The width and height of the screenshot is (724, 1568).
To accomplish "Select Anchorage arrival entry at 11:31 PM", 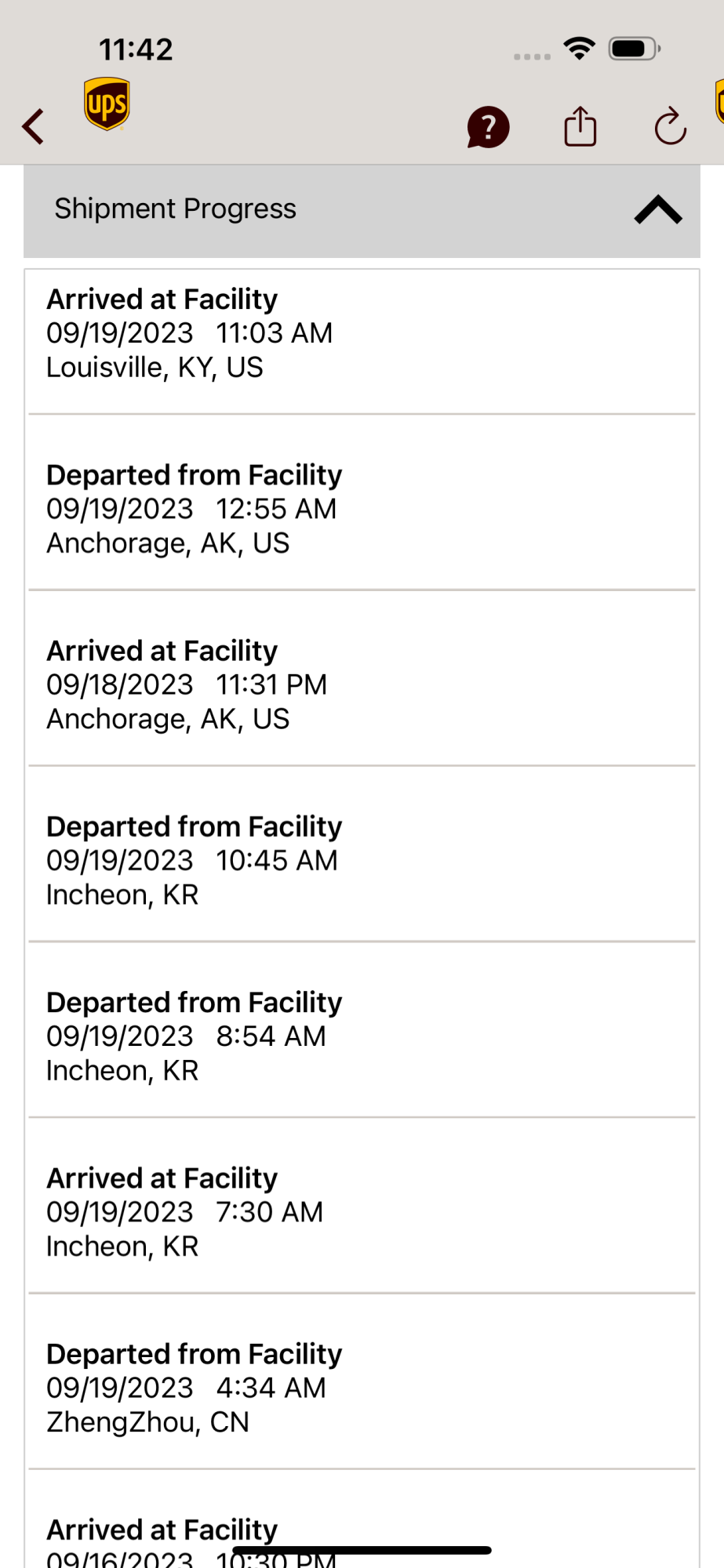I will (x=361, y=684).
